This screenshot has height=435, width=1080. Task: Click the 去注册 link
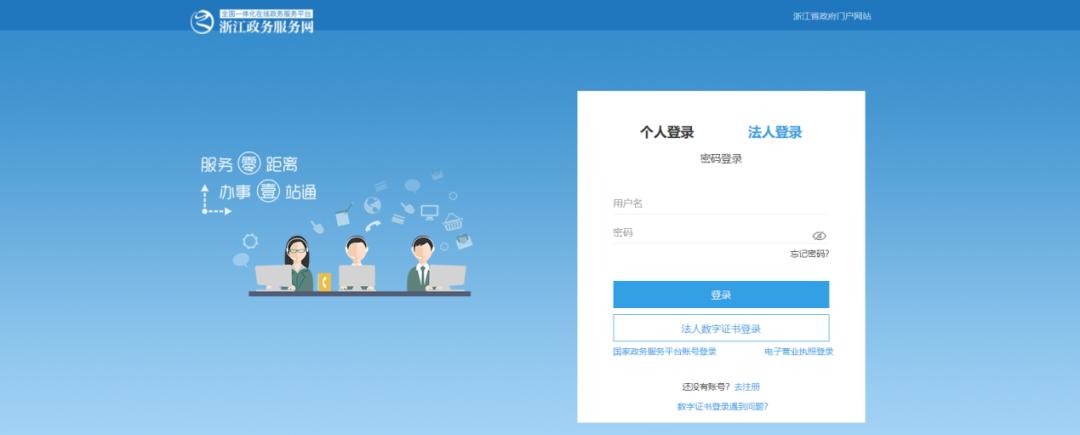click(x=747, y=387)
